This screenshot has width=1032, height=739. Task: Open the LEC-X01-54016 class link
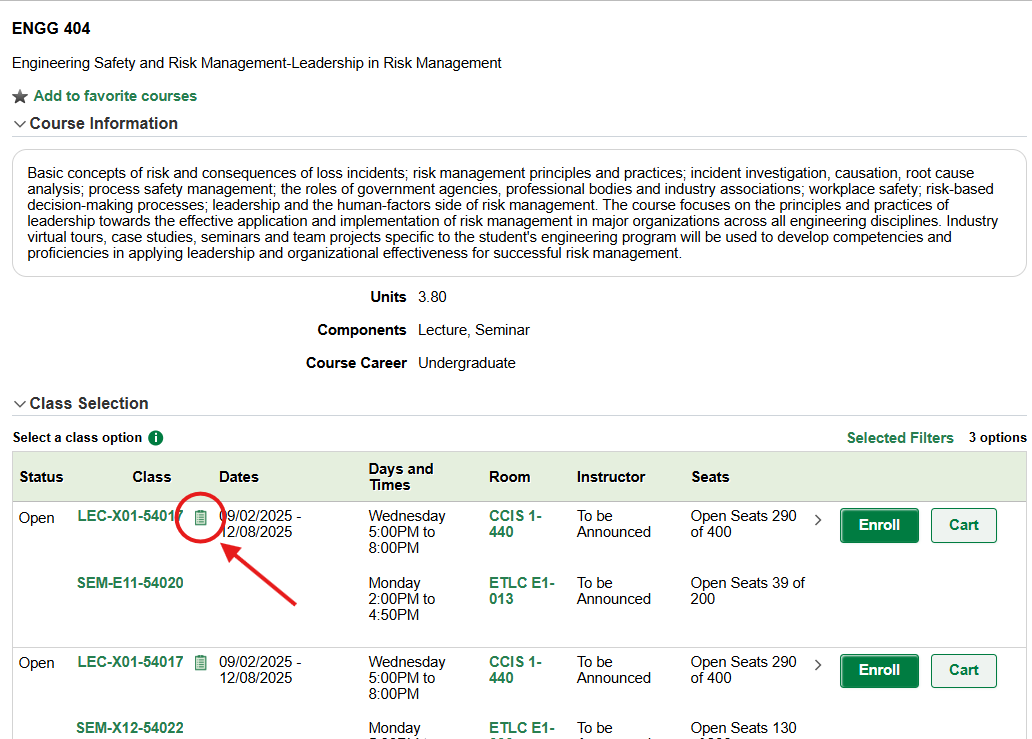pos(130,516)
